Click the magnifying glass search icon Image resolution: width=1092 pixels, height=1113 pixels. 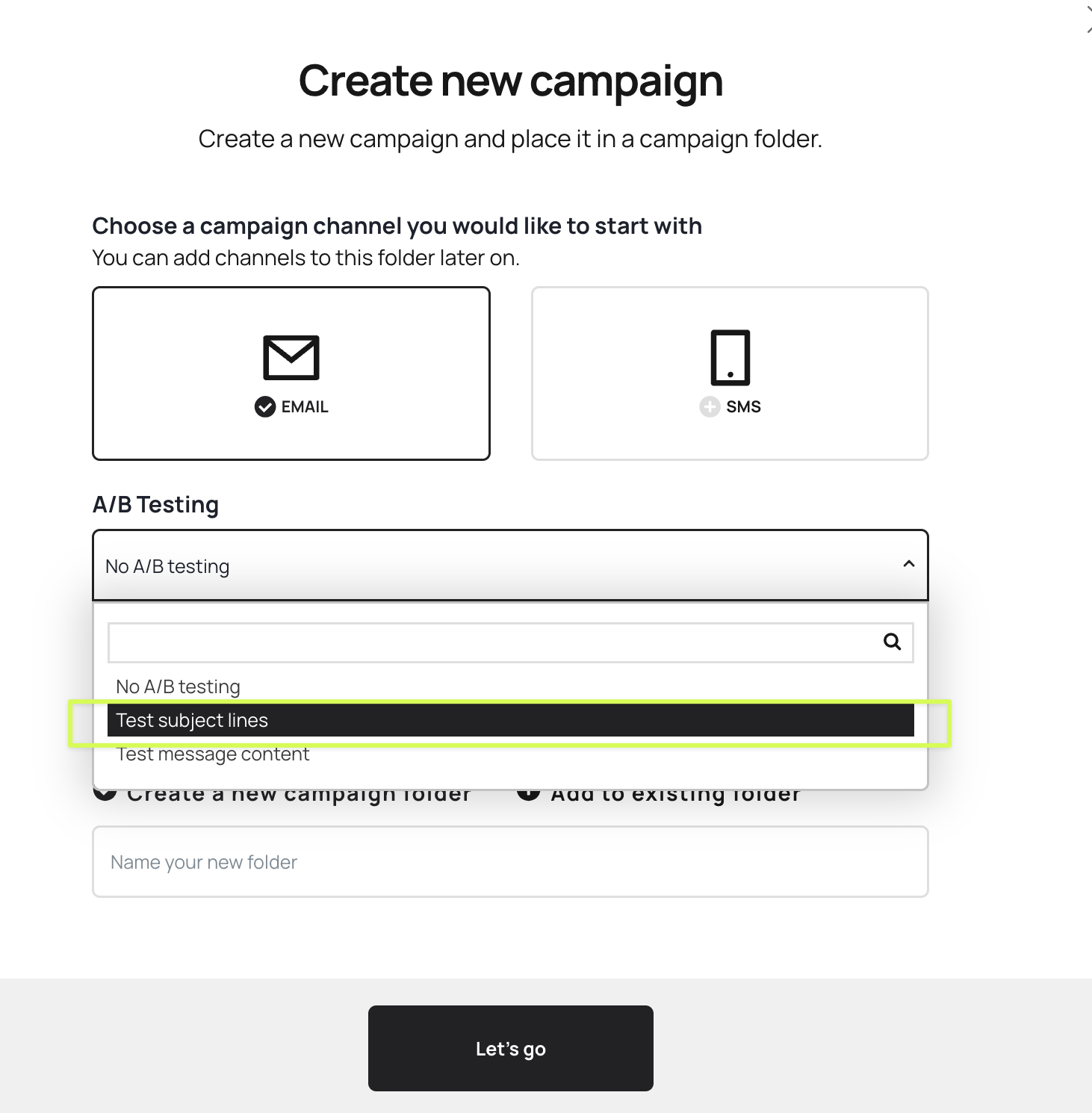892,642
